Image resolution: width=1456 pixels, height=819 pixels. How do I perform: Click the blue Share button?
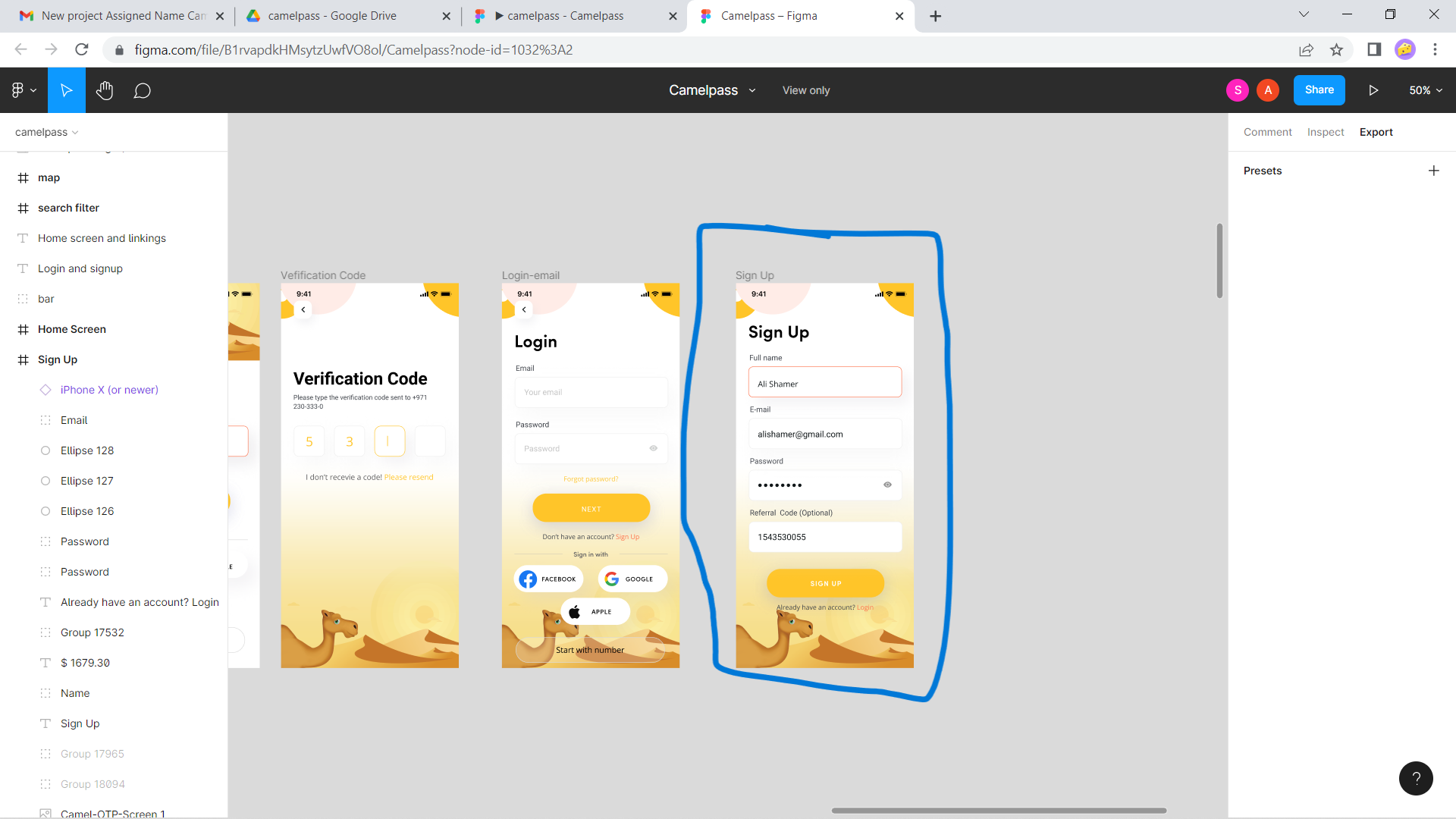tap(1319, 90)
